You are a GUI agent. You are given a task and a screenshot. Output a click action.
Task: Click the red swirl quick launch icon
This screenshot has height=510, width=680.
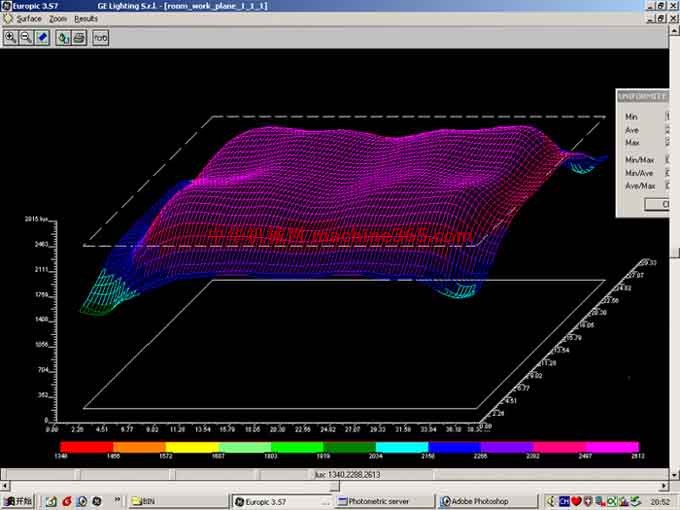pyautogui.click(x=67, y=501)
